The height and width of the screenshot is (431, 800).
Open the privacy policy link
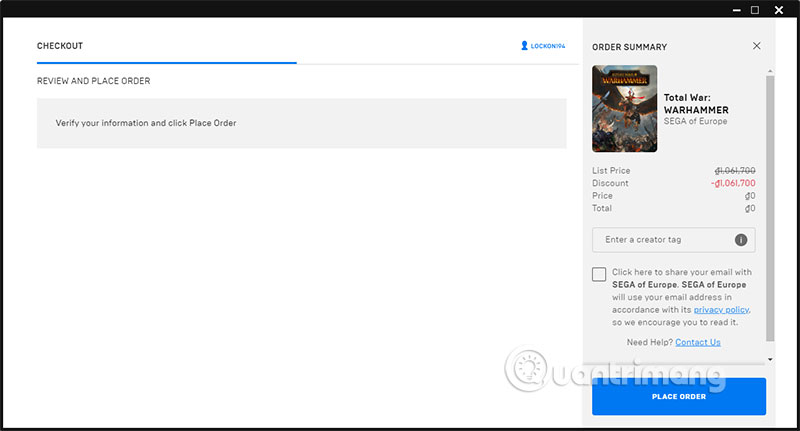721,310
